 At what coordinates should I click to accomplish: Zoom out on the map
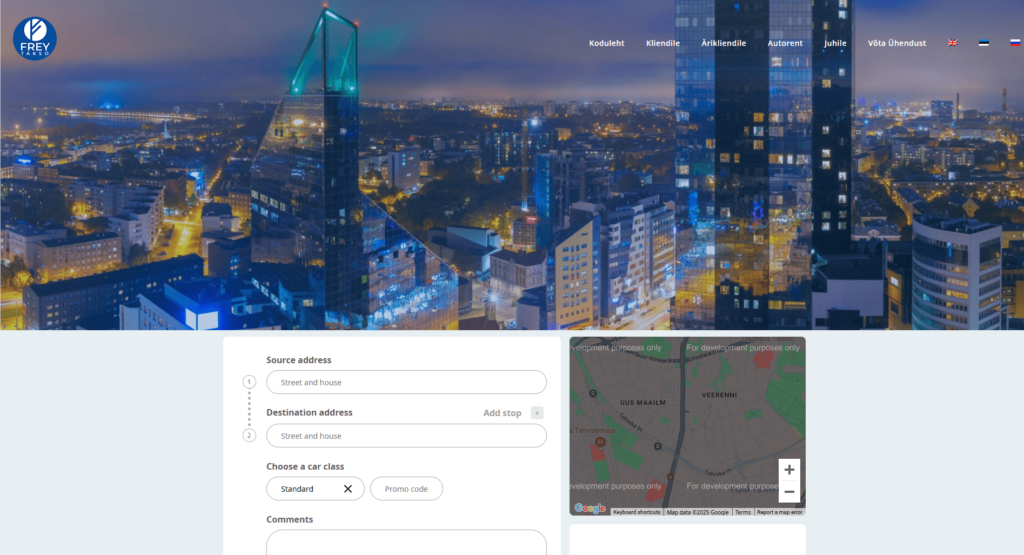pyautogui.click(x=789, y=491)
